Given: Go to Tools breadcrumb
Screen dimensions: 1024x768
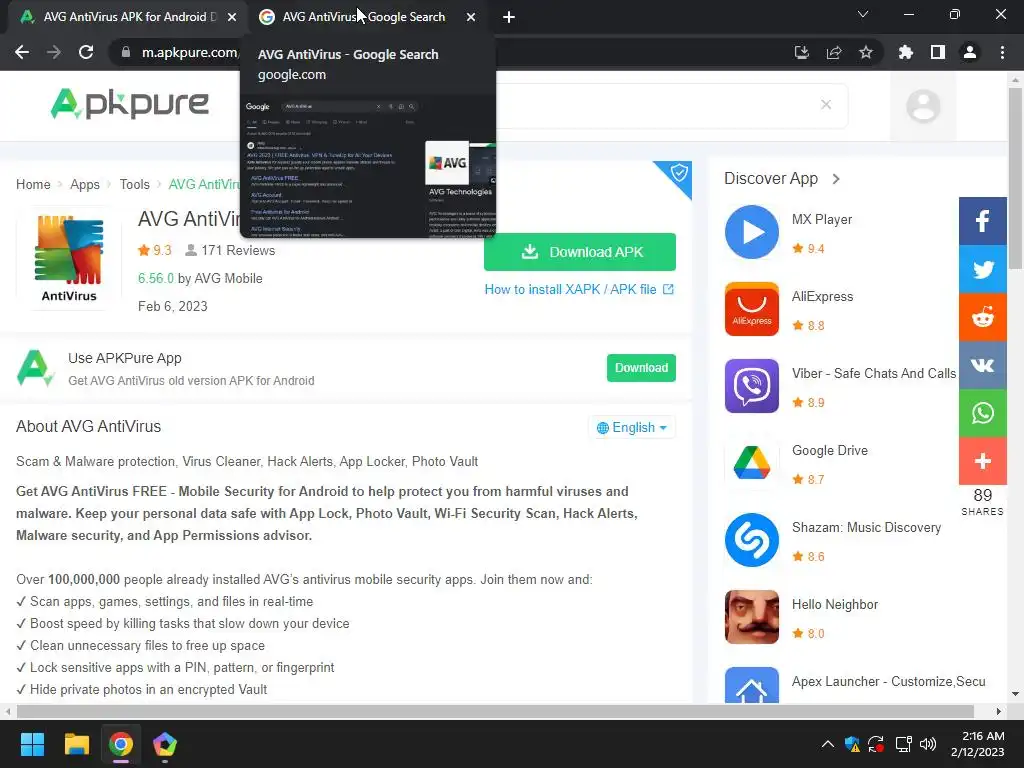Looking at the screenshot, I should click(x=135, y=184).
